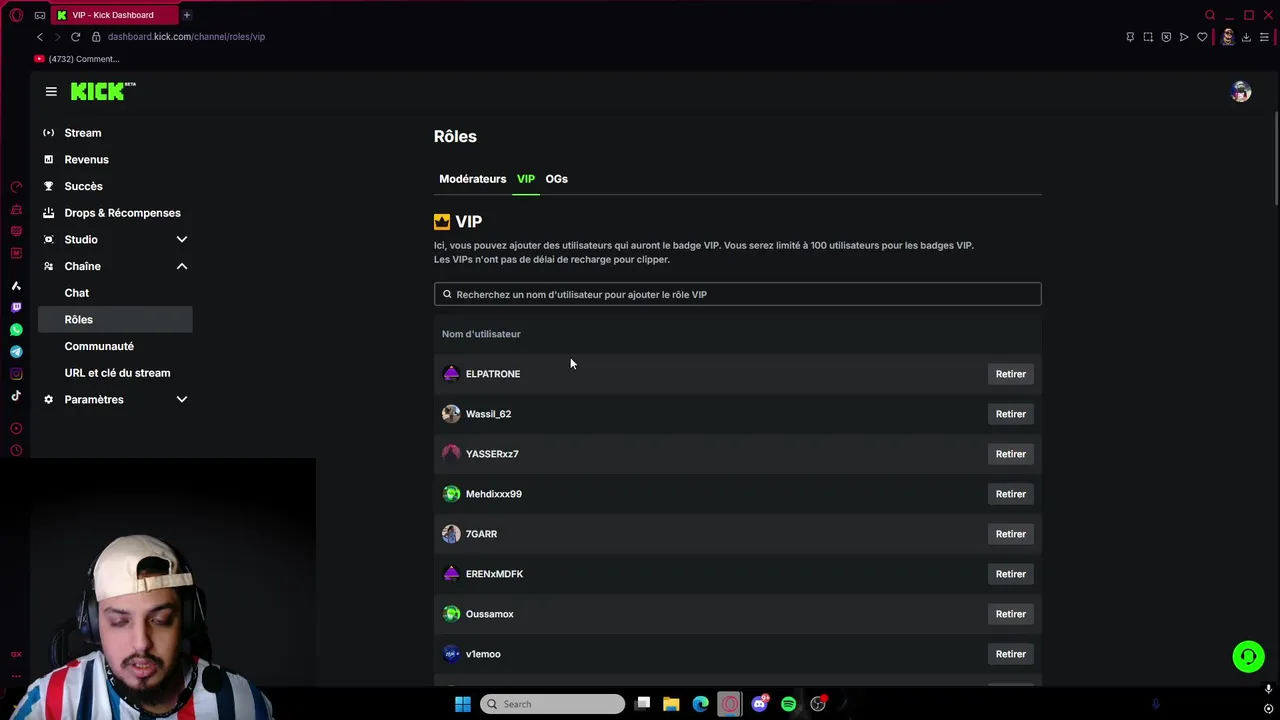1280x720 pixels.
Task: Open Instagram in the Opera sidebar
Action: pos(16,374)
